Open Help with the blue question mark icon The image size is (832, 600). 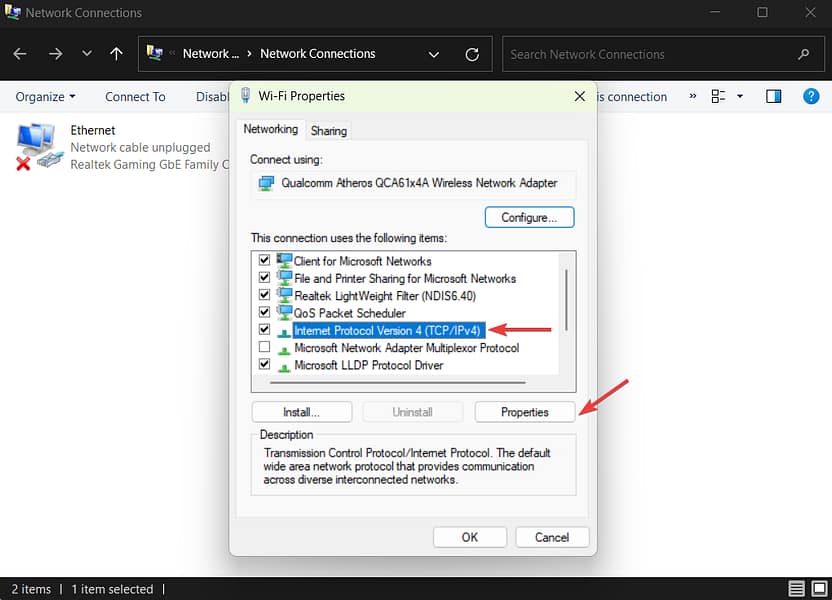pyautogui.click(x=812, y=96)
